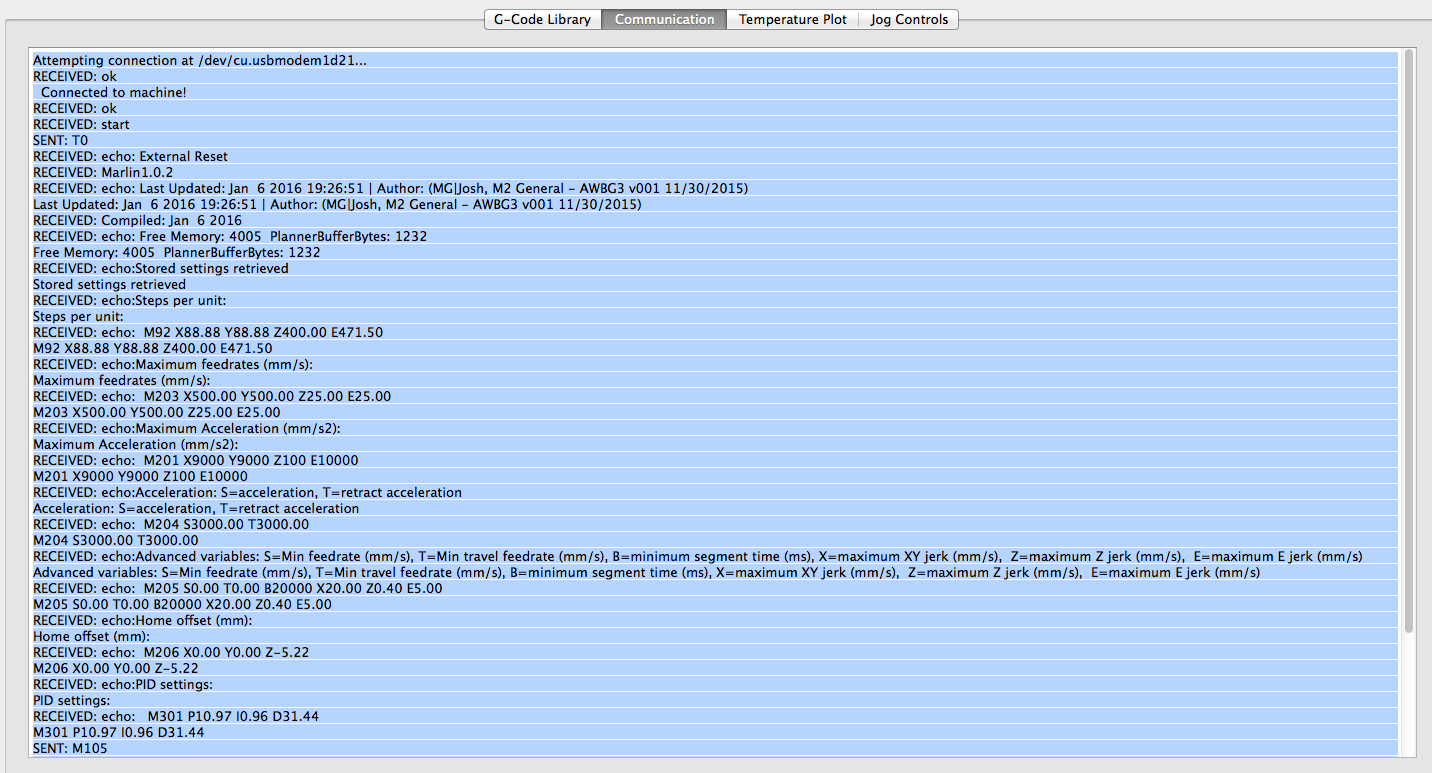
Task: Select the 'RECEIVED: Marlin1.0.2' firmware line
Action: click(x=103, y=173)
